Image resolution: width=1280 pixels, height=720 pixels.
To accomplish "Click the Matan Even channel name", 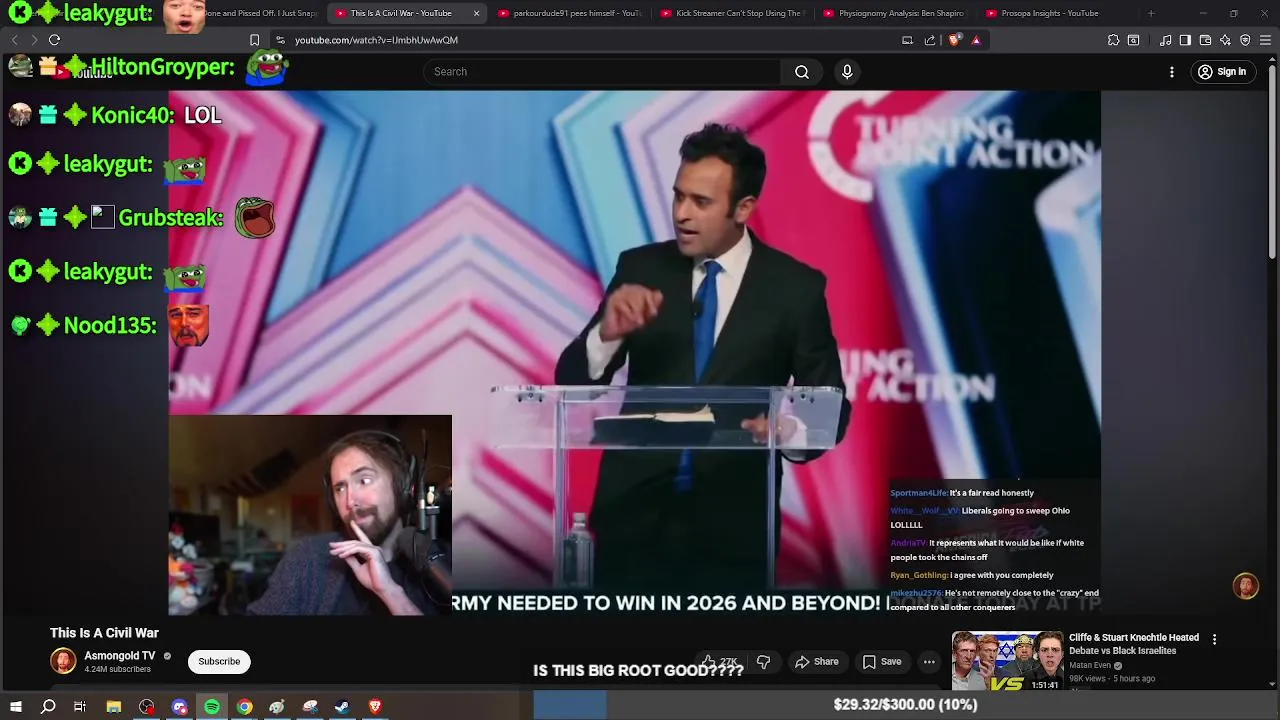I will tap(1090, 665).
